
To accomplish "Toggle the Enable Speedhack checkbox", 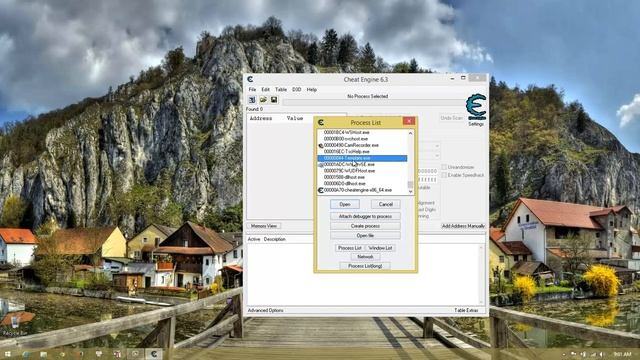I will [444, 175].
